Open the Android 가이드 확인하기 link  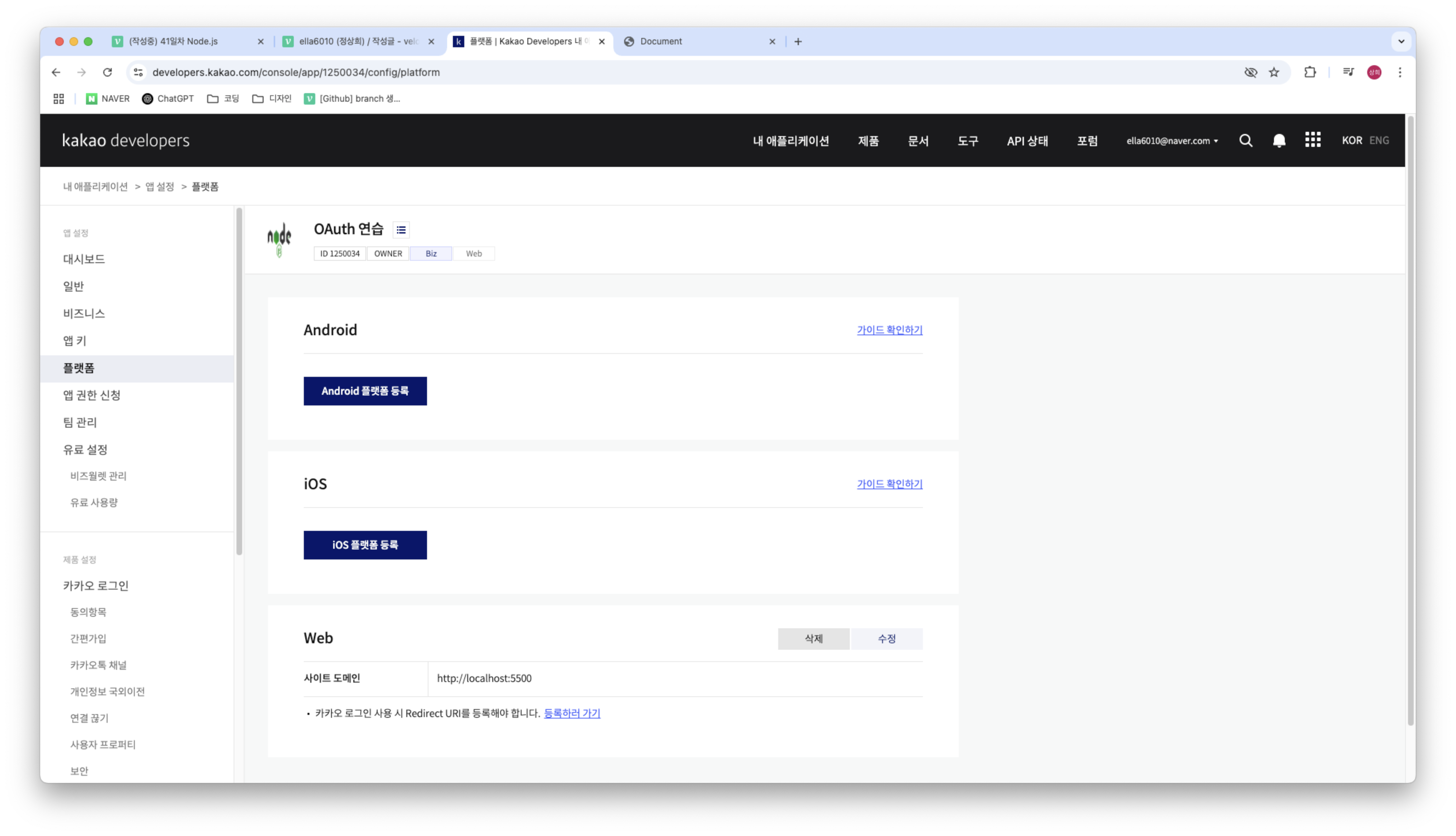889,330
